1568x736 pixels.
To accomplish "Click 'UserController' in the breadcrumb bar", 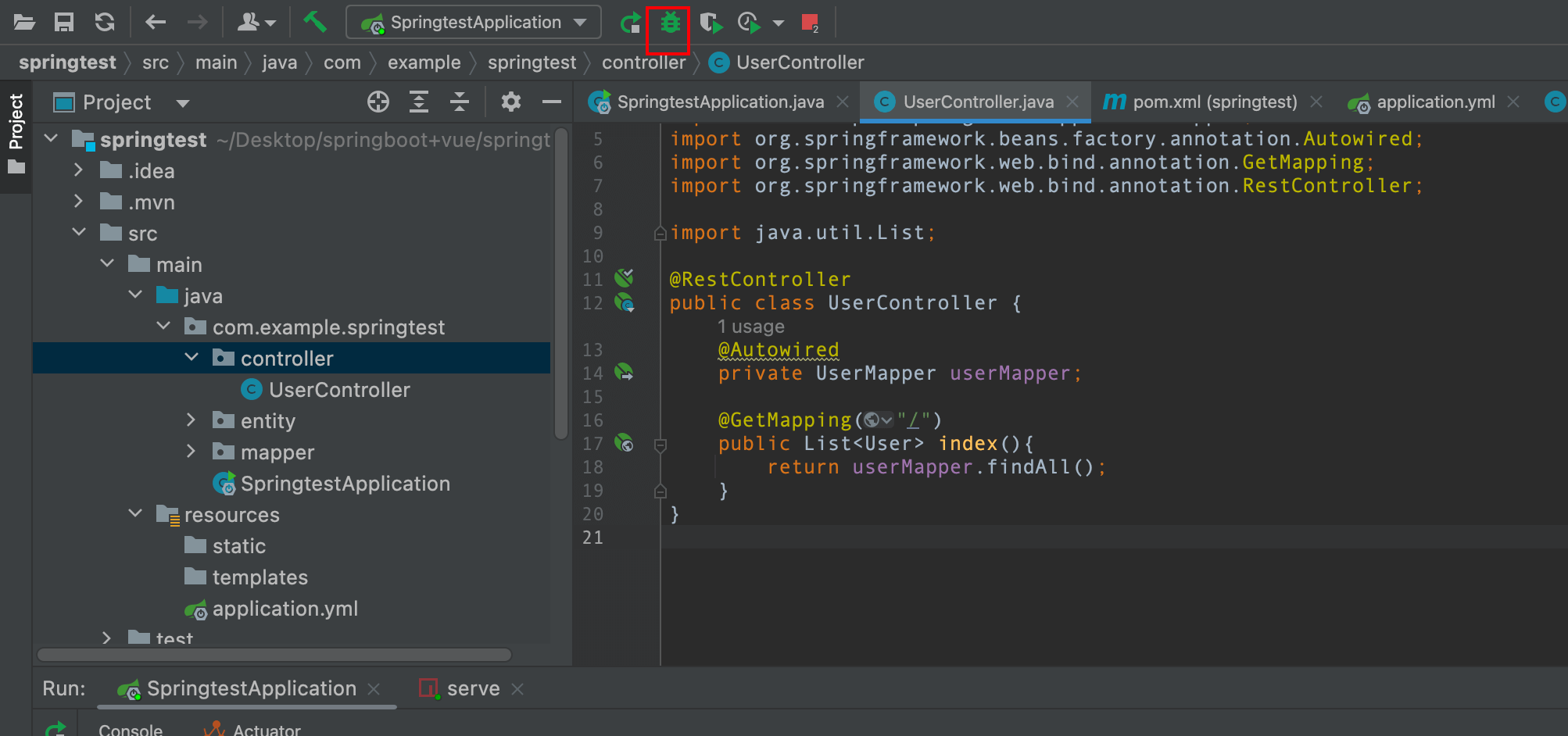I will [x=787, y=63].
